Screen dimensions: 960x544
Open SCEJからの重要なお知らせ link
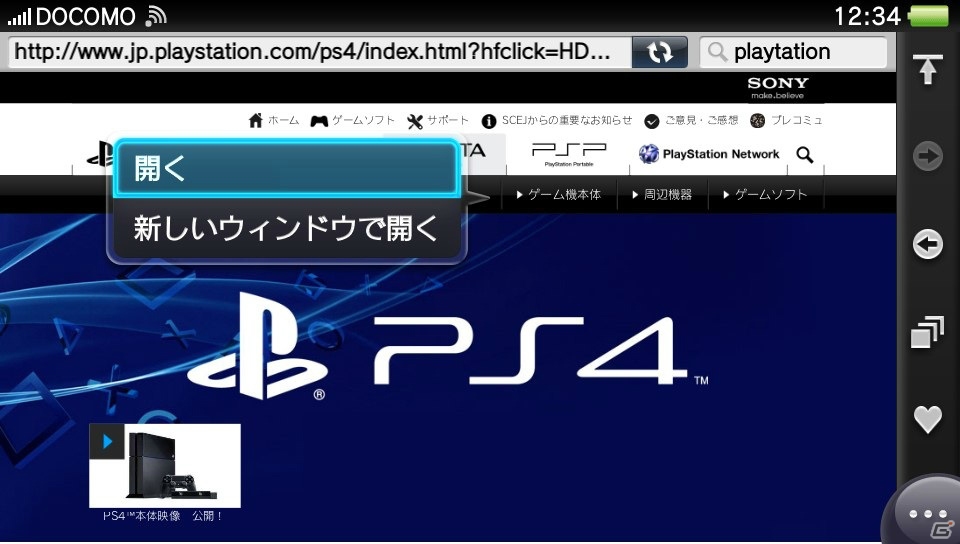557,121
